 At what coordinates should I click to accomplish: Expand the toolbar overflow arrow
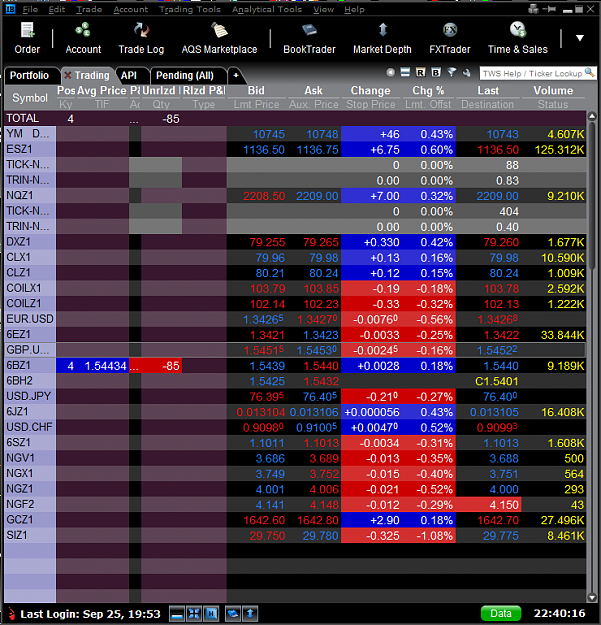(x=580, y=38)
